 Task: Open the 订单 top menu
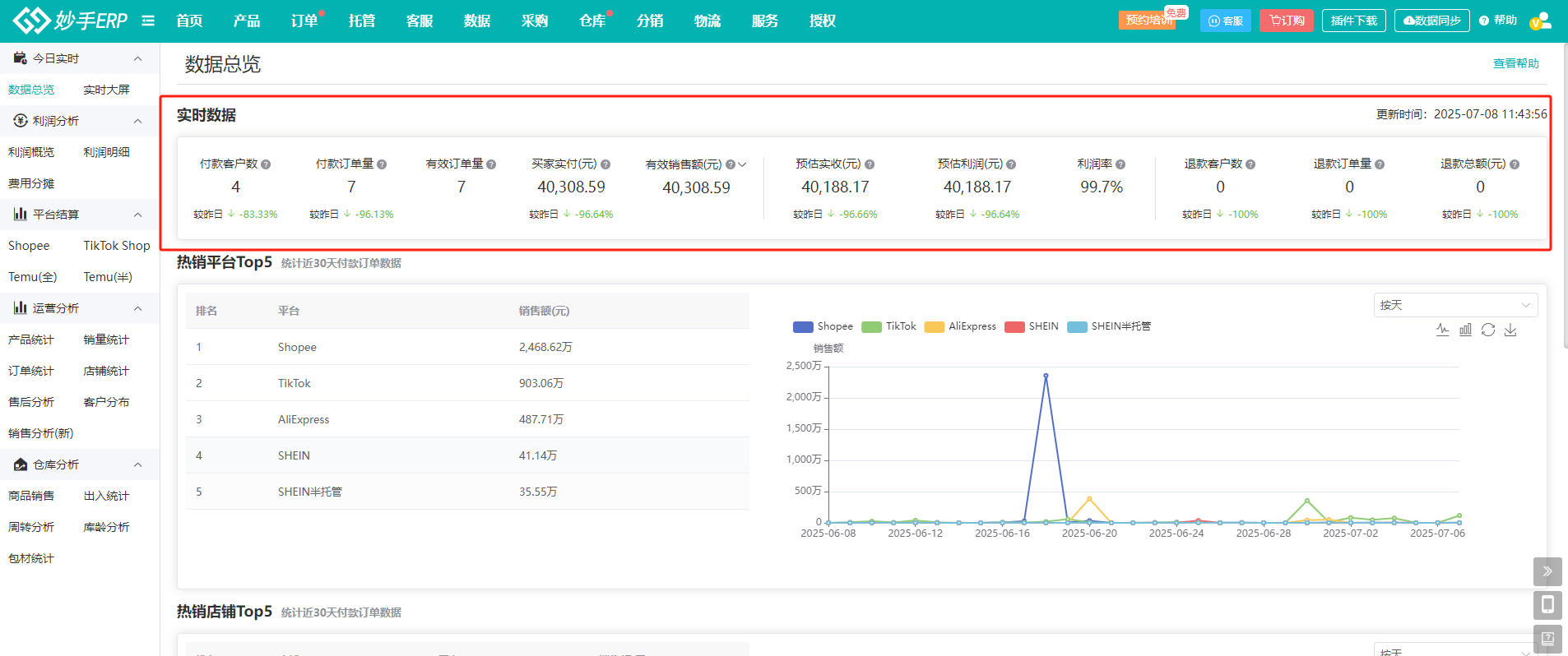(304, 21)
